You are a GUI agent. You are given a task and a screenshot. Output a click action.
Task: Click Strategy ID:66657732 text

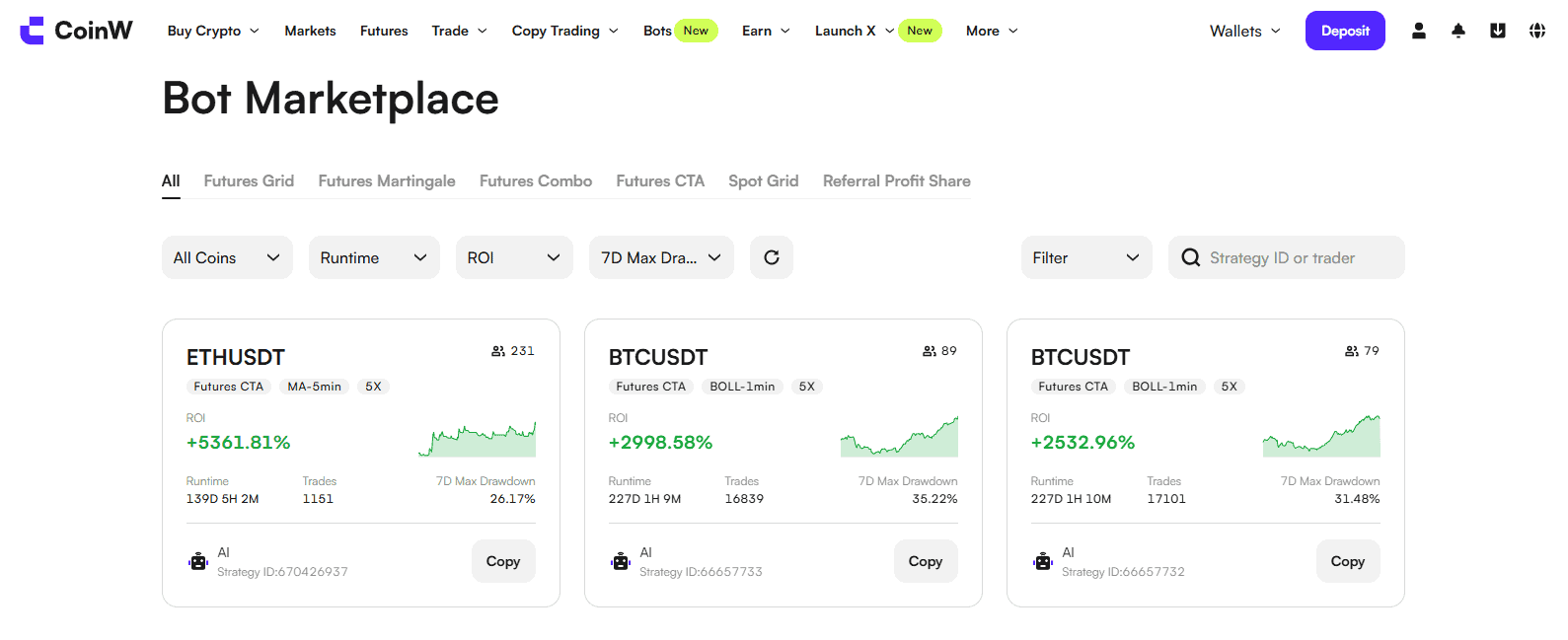point(1123,572)
